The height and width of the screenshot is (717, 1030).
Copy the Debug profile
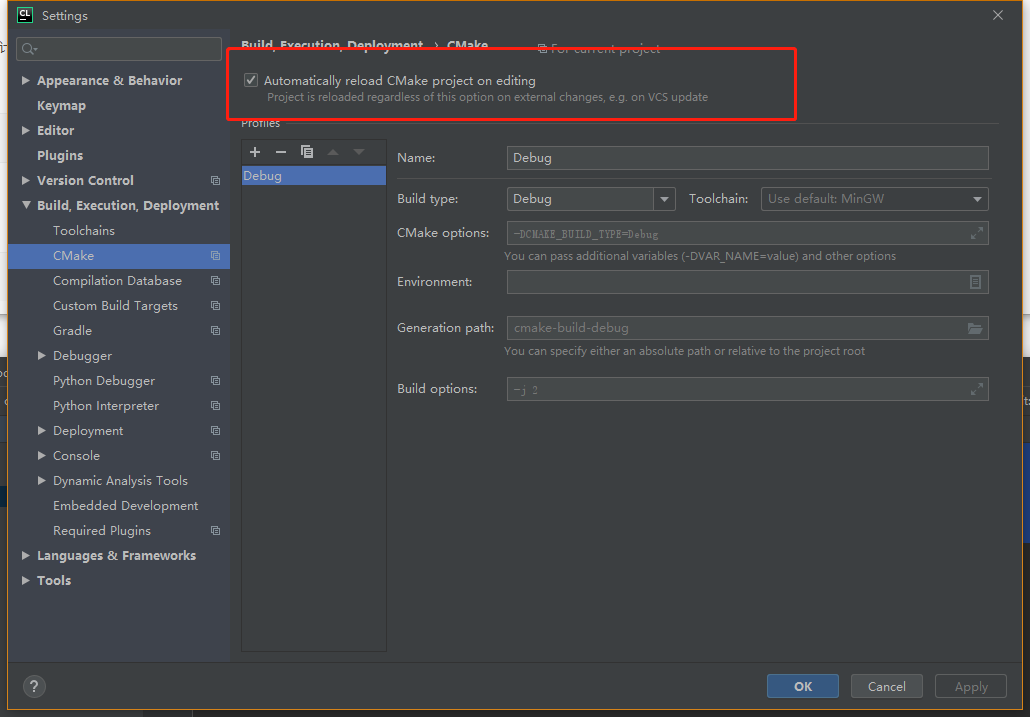307,151
